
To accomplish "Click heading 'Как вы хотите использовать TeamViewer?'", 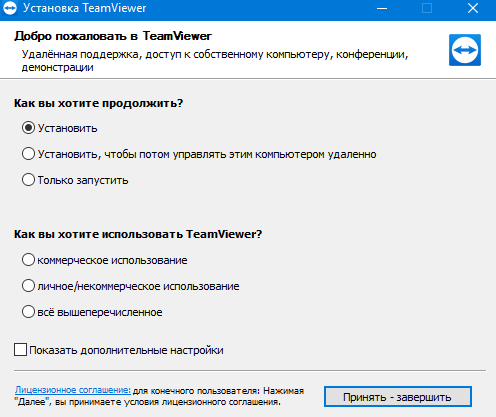I will click(x=138, y=234).
